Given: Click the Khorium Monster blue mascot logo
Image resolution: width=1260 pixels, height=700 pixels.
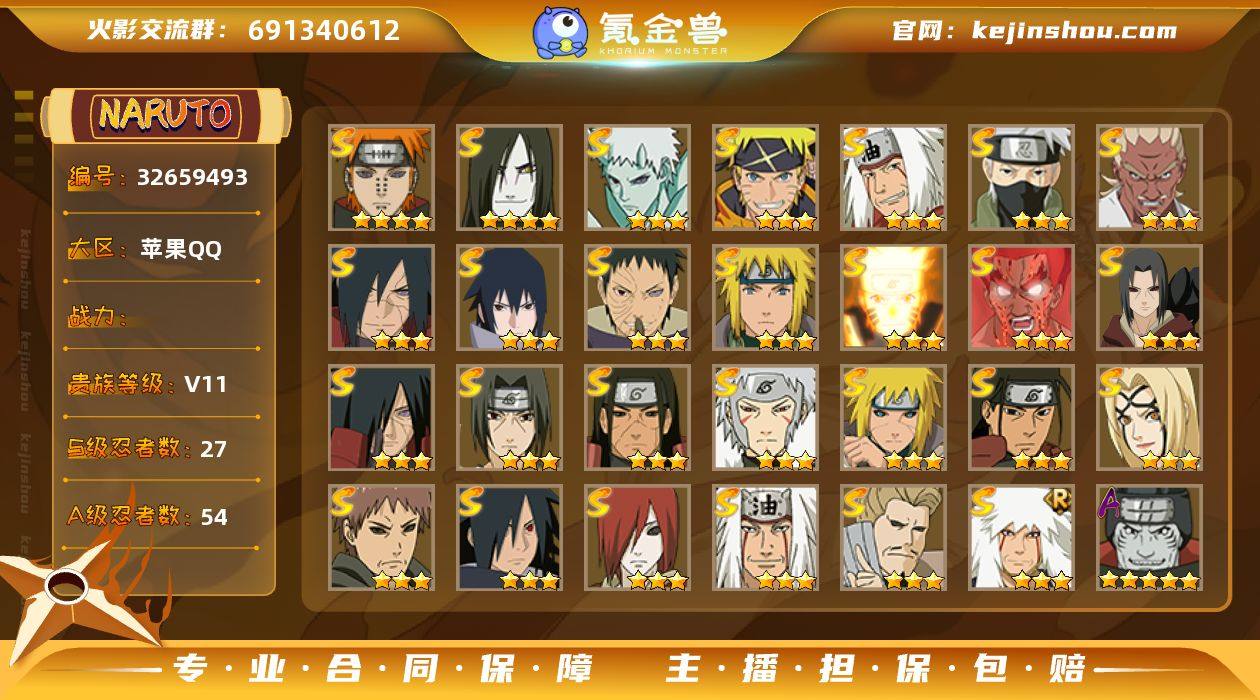Looking at the screenshot, I should (x=559, y=32).
